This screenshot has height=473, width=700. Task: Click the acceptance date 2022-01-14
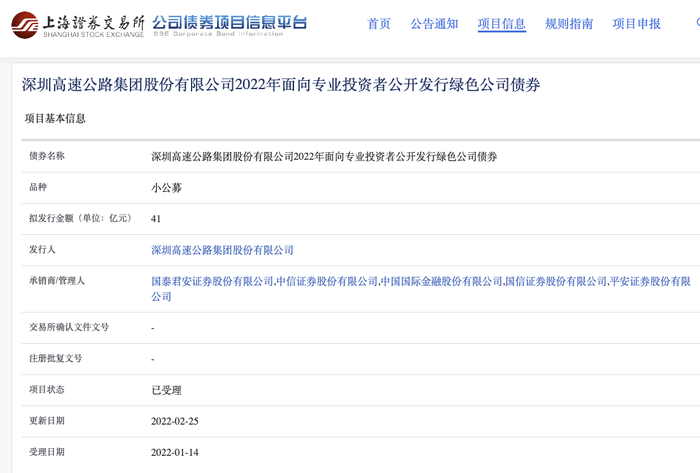click(175, 452)
